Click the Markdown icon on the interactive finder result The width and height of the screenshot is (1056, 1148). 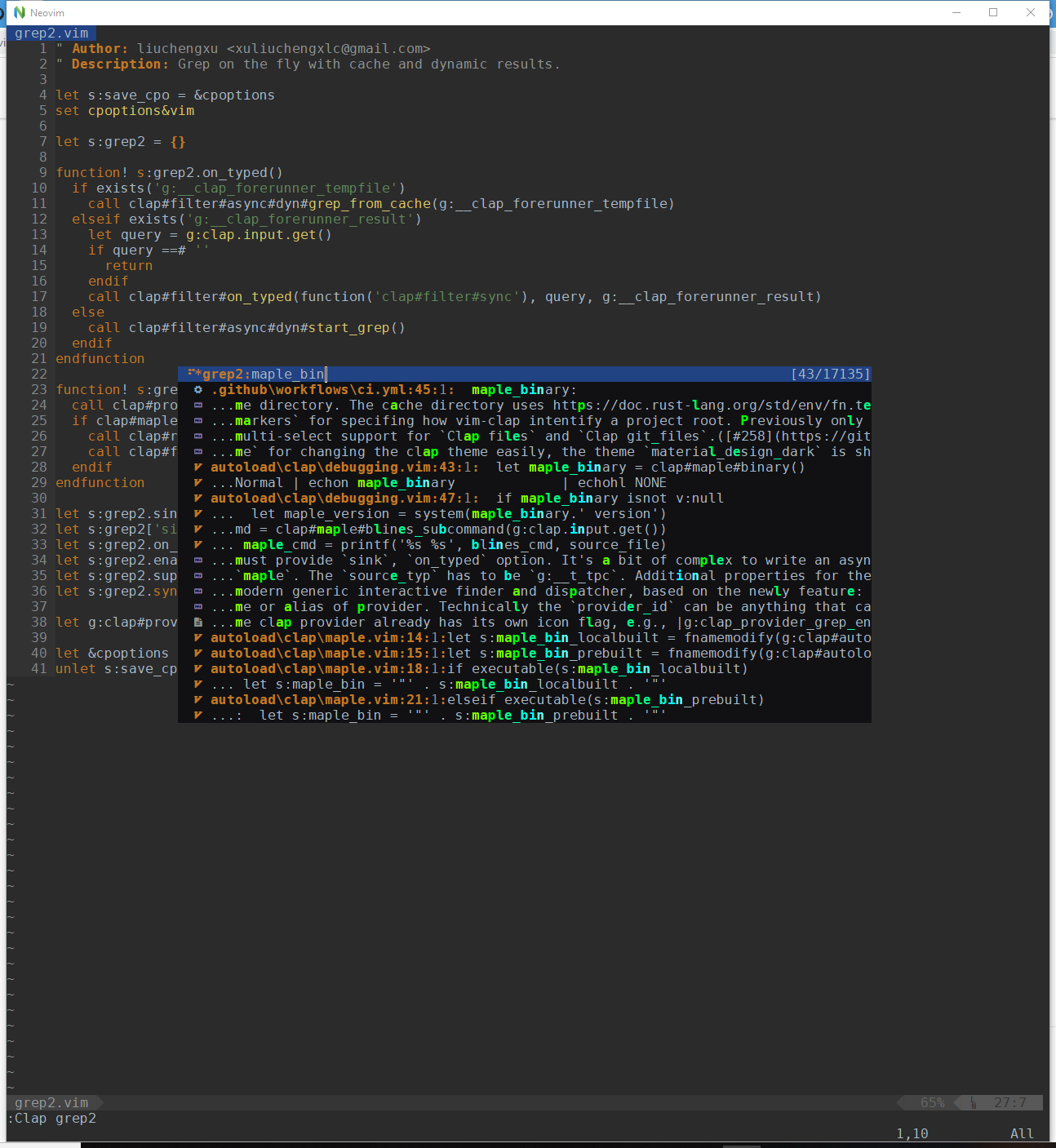point(197,591)
